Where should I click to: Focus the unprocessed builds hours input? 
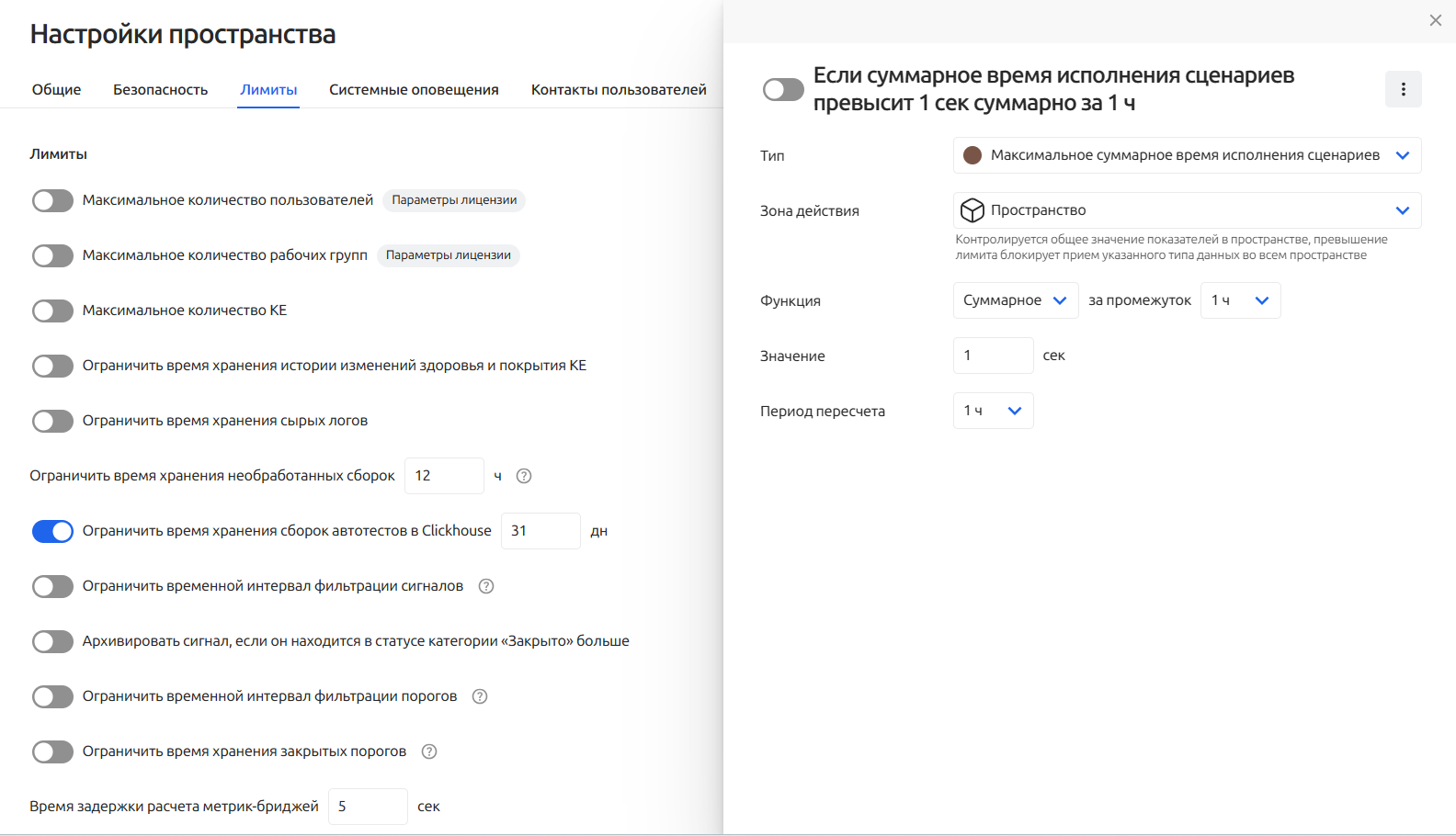[444, 476]
